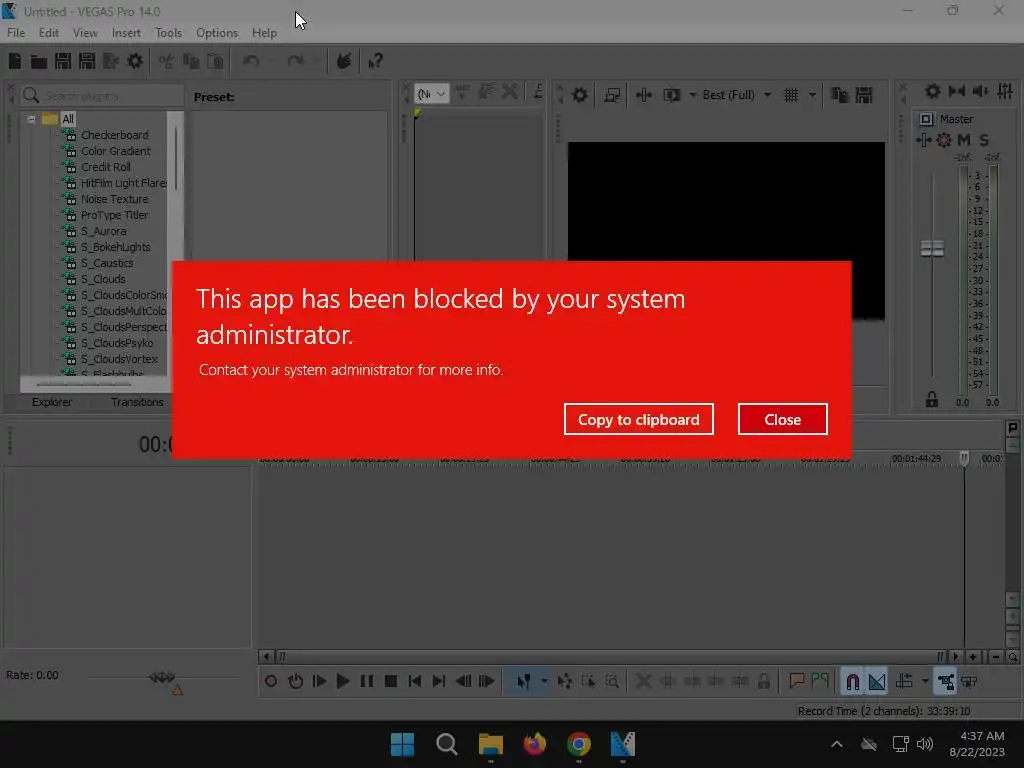
Task: Select Noise Texture generator
Action: pyautogui.click(x=114, y=199)
